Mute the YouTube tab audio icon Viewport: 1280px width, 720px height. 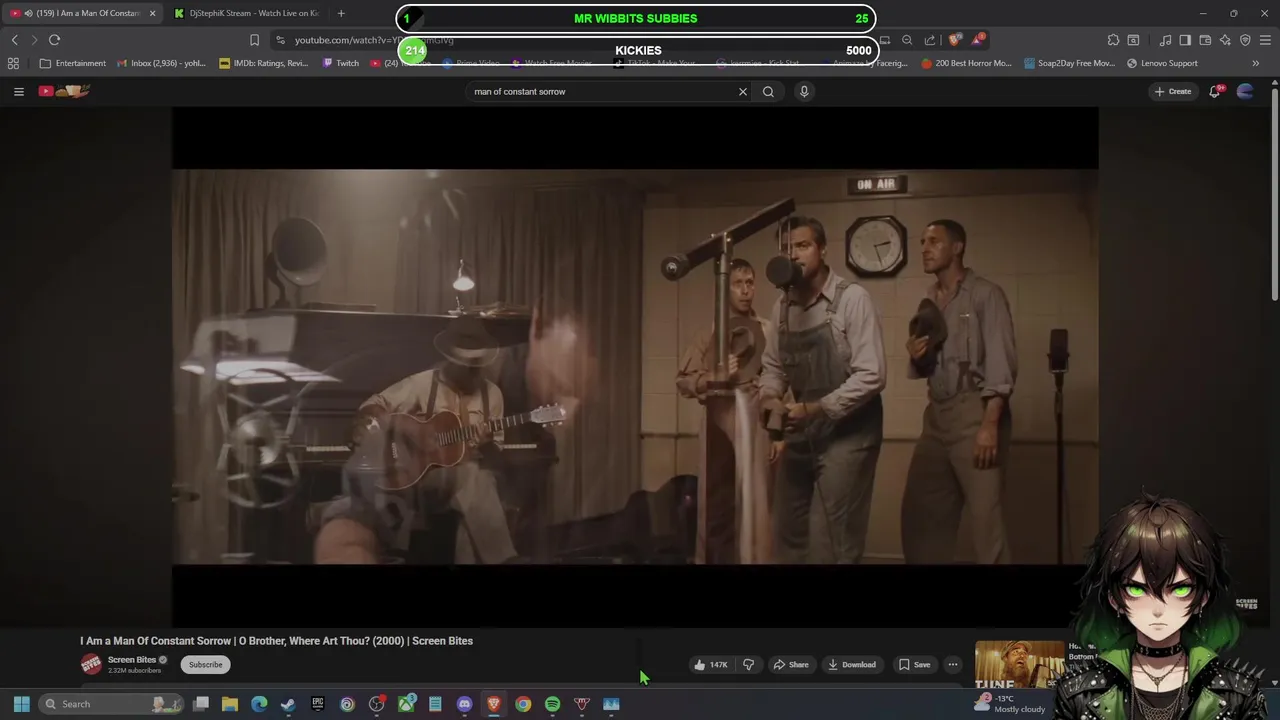click(x=27, y=13)
